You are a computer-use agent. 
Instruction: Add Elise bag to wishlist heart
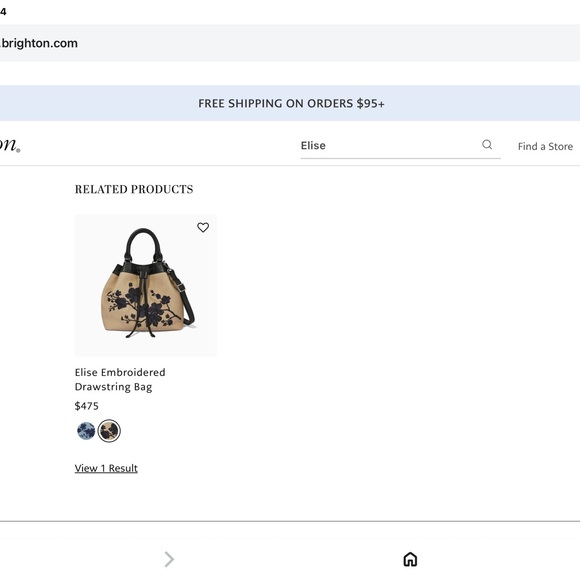[203, 227]
